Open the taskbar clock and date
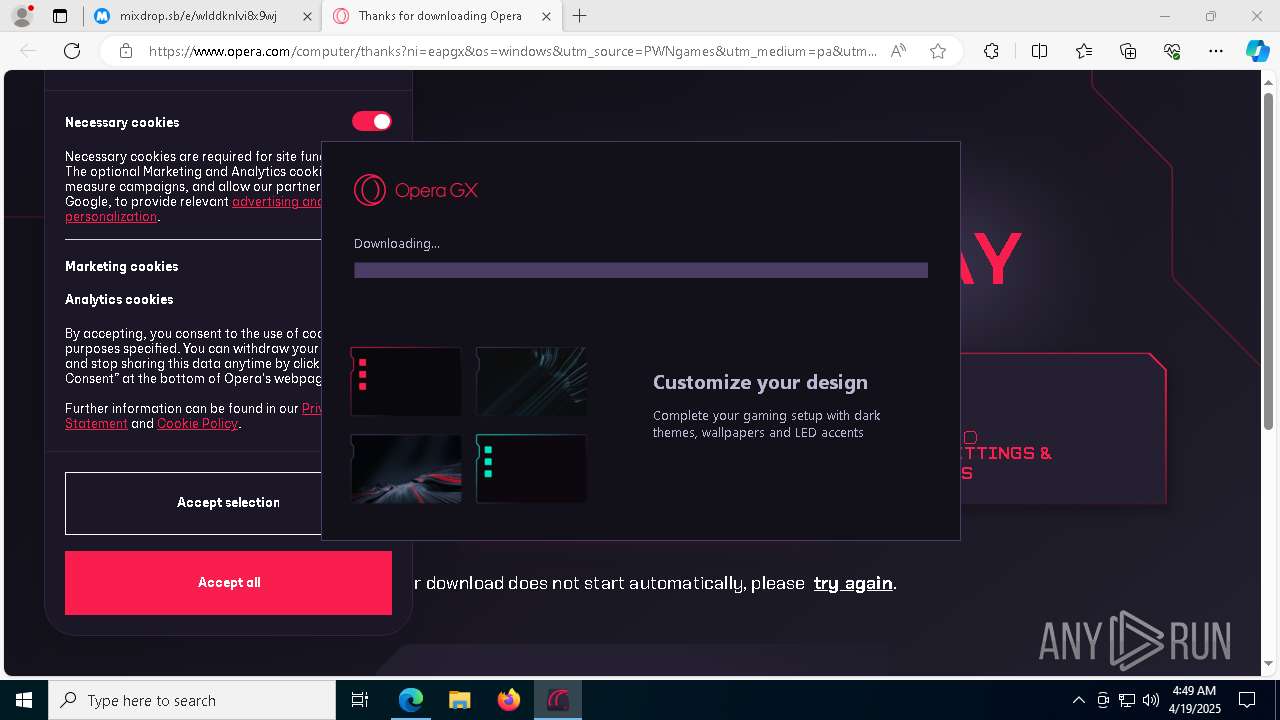Image resolution: width=1280 pixels, height=720 pixels. pyautogui.click(x=1195, y=700)
